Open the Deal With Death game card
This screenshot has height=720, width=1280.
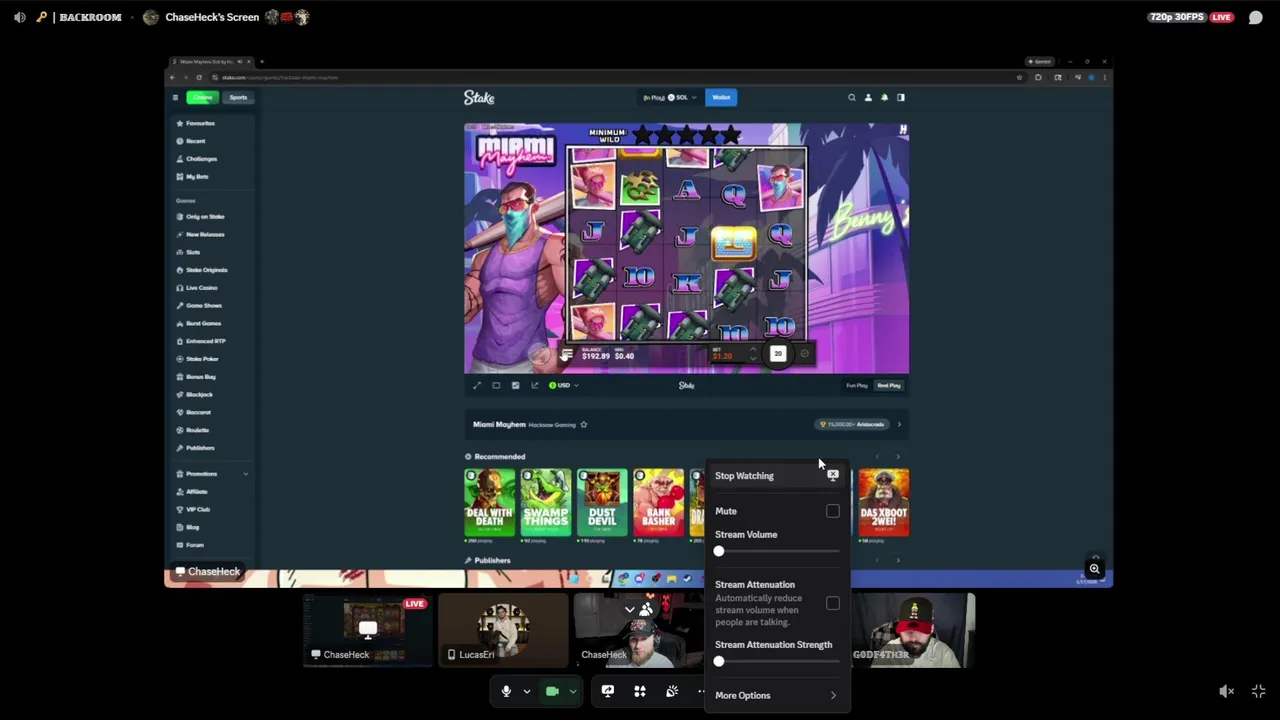(489, 502)
